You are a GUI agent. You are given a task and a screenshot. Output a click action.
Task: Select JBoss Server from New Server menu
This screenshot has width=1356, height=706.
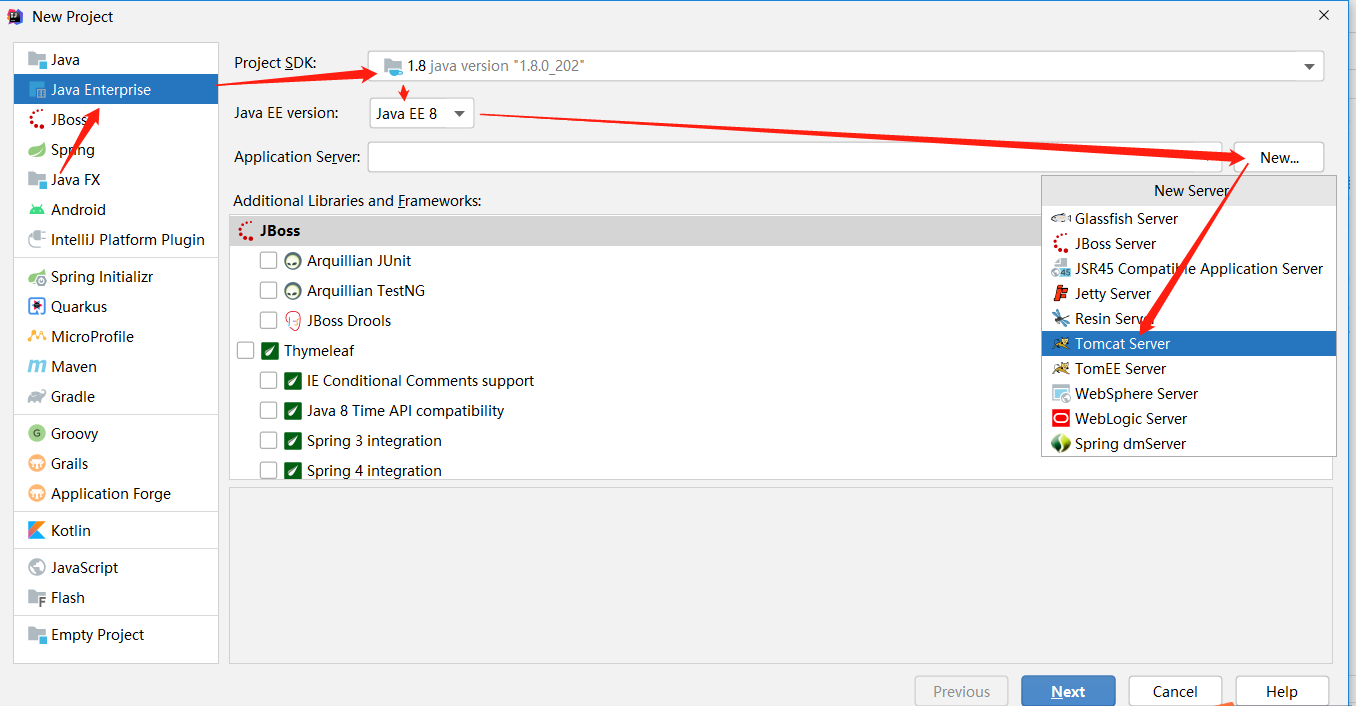[1189, 244]
